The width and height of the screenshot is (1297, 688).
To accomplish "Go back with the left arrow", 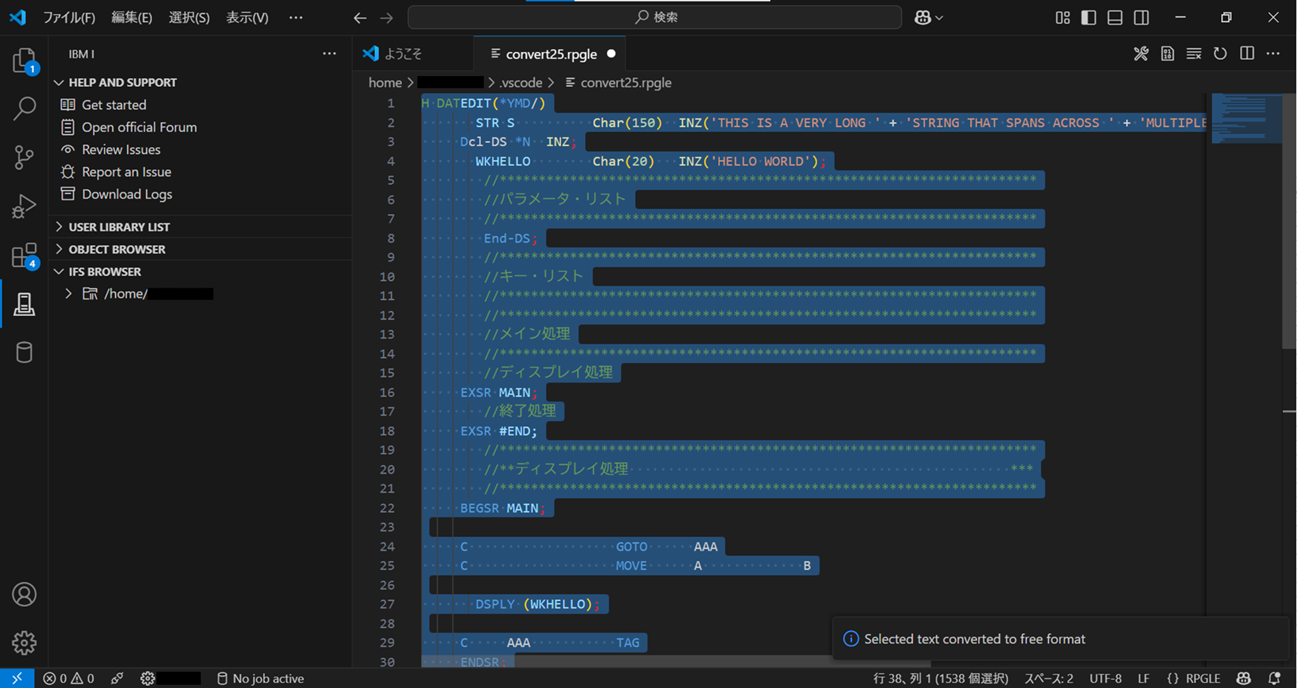I will (360, 18).
